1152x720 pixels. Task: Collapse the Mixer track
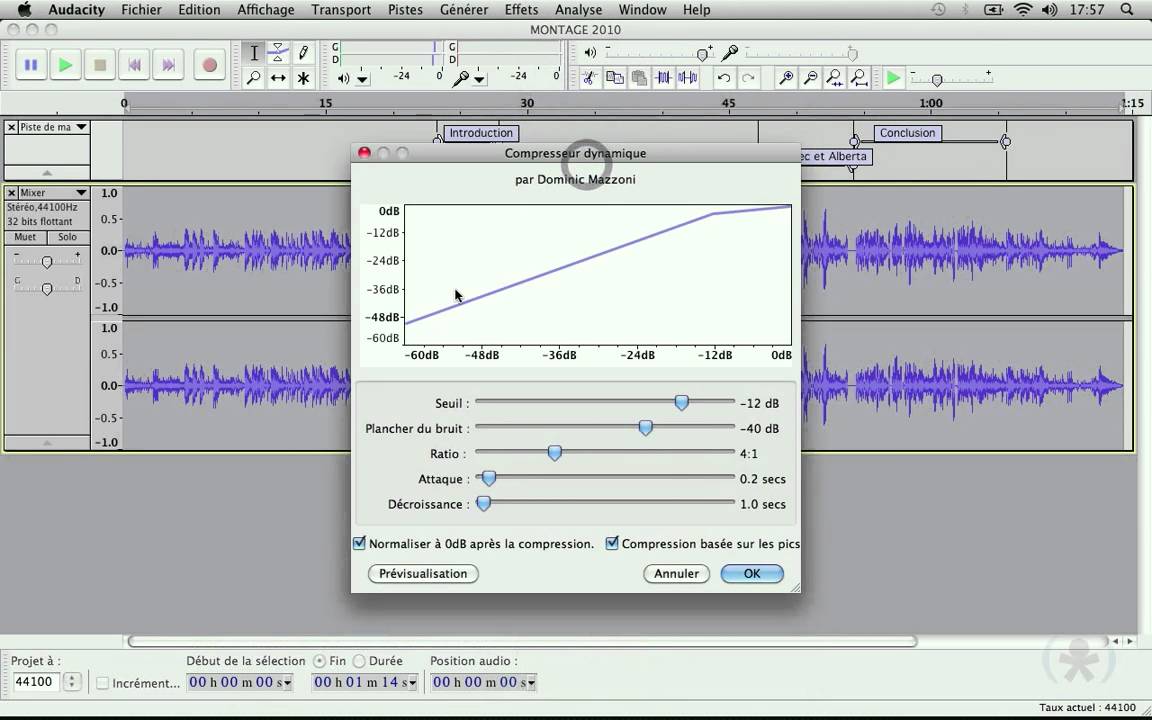[47, 443]
